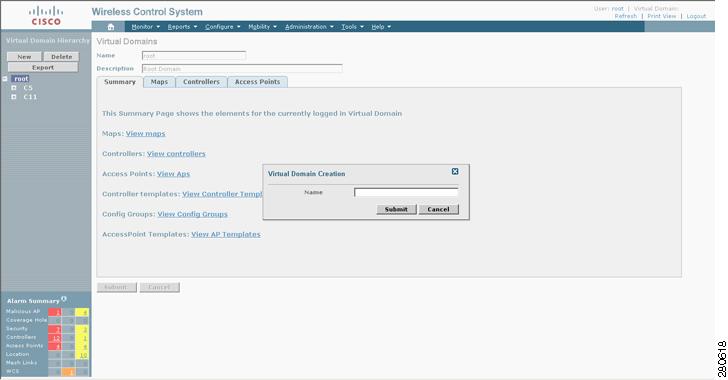Image resolution: width=728 pixels, height=380 pixels.
Task: Open the Monitor dropdown menu
Action: (145, 27)
